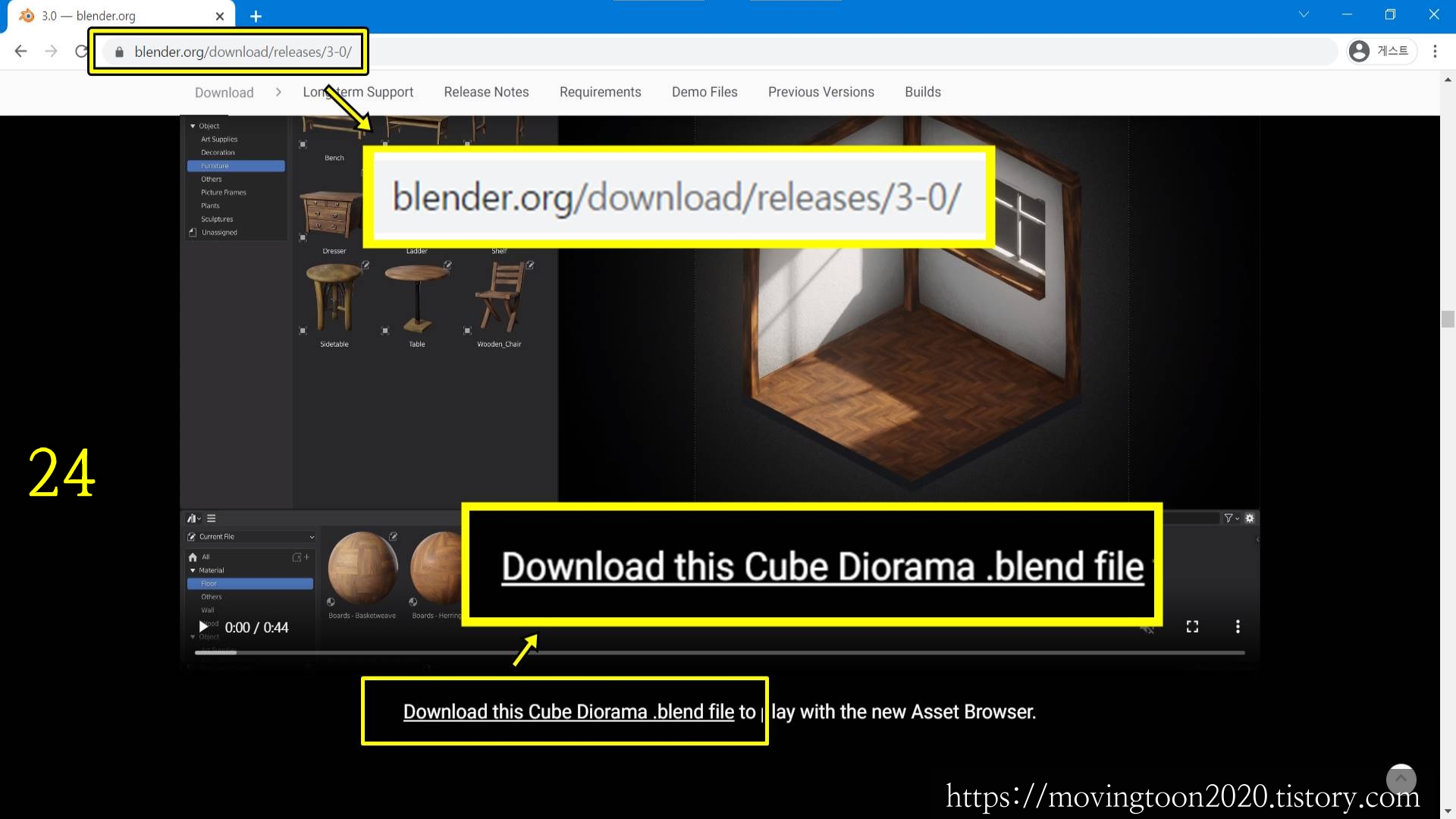Image resolution: width=1456 pixels, height=819 pixels.
Task: Collapse the Material catalog triangle
Action: (193, 570)
